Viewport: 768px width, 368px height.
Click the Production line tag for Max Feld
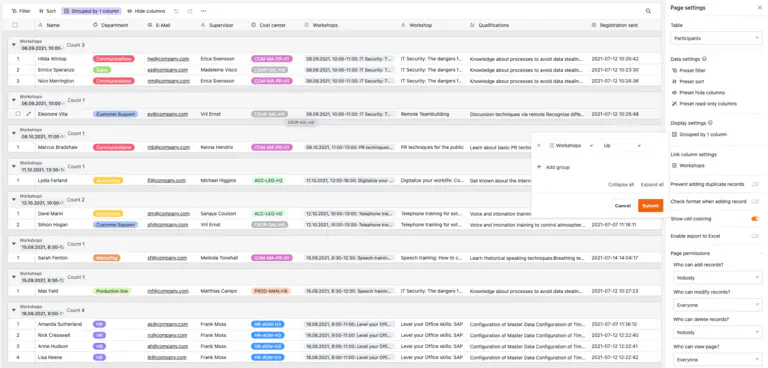[x=112, y=291]
